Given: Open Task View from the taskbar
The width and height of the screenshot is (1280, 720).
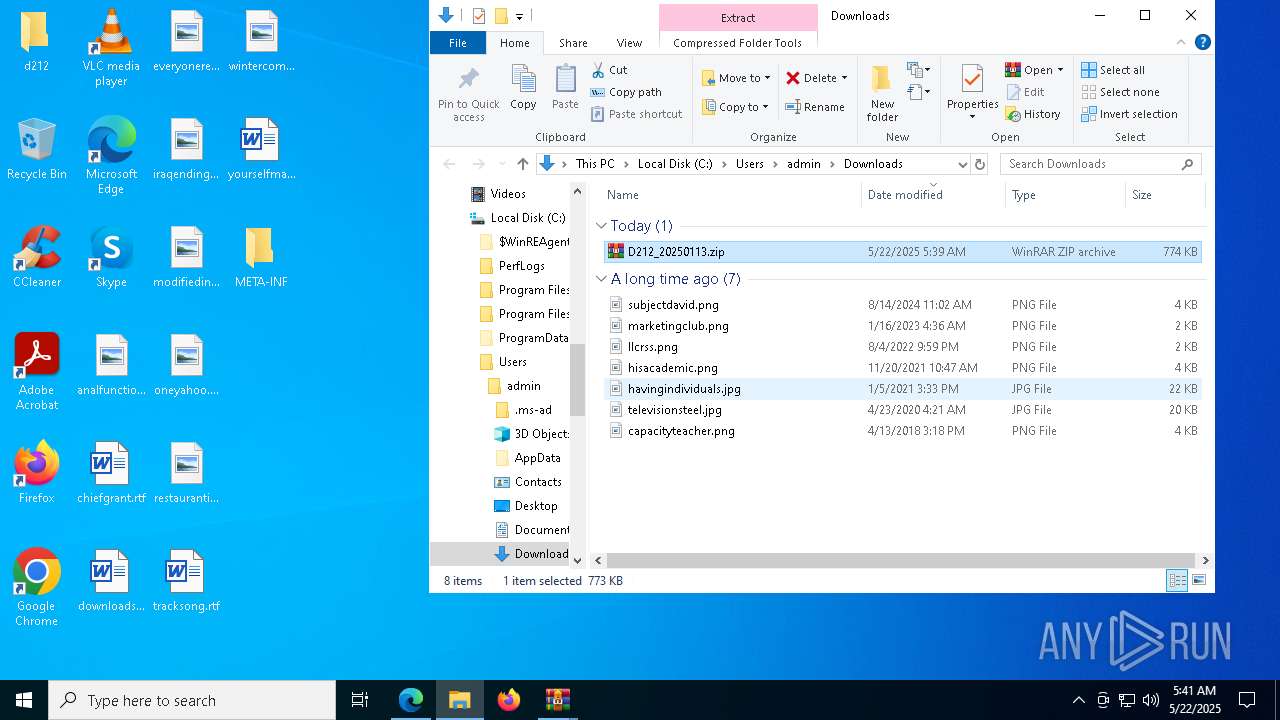Looking at the screenshot, I should point(360,700).
